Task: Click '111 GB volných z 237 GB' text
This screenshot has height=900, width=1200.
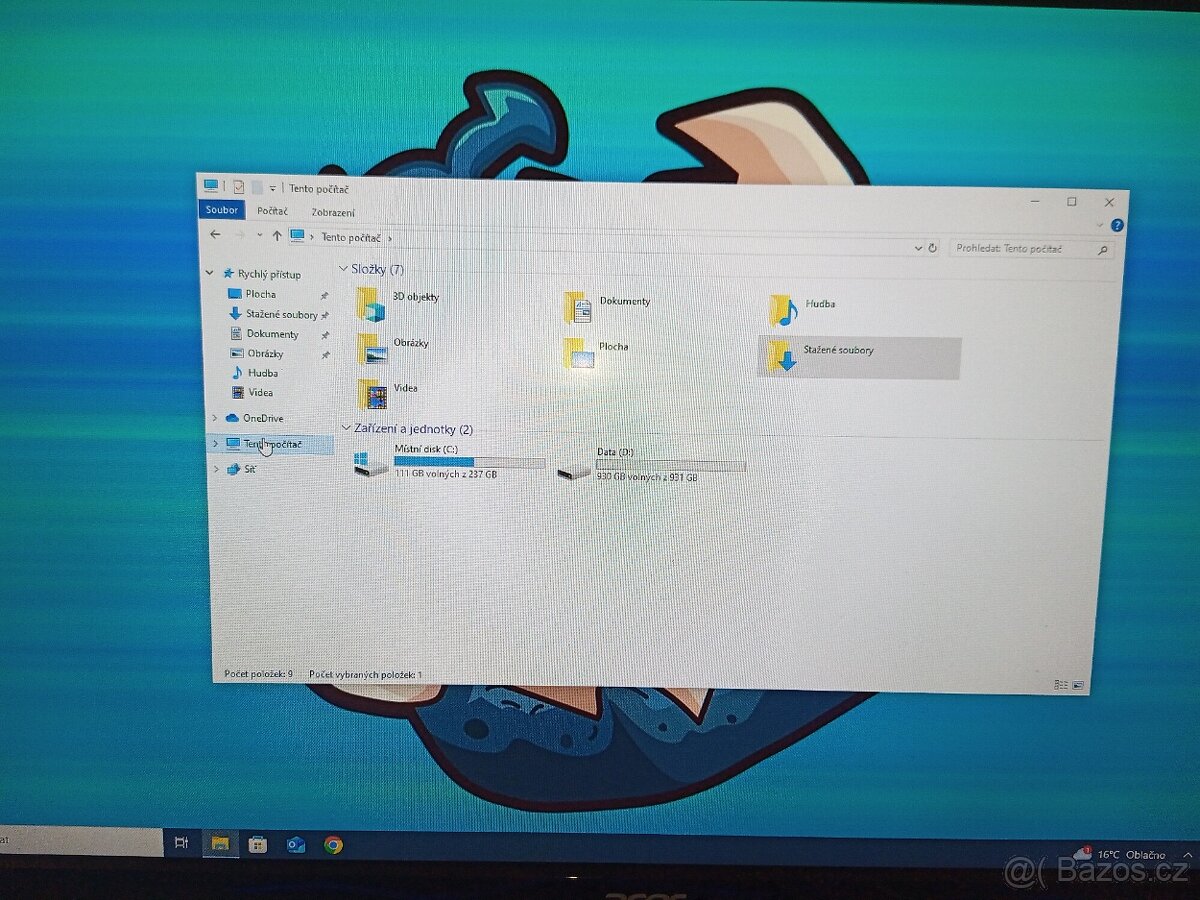Action: (x=446, y=474)
